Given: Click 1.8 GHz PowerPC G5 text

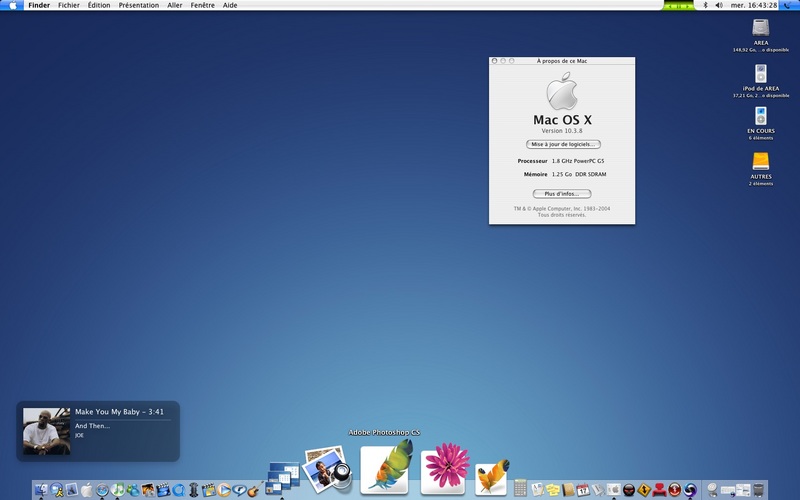Looking at the screenshot, I should [x=578, y=161].
